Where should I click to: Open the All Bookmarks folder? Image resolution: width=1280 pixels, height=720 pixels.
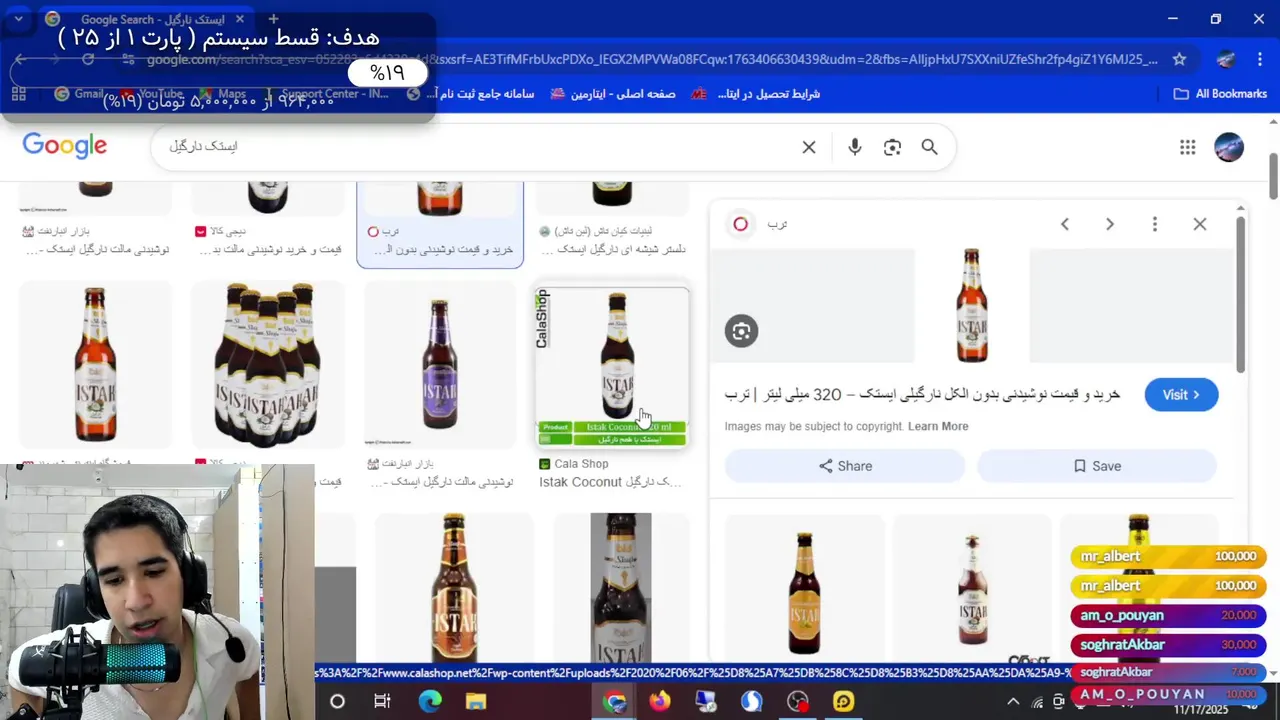(1220, 94)
